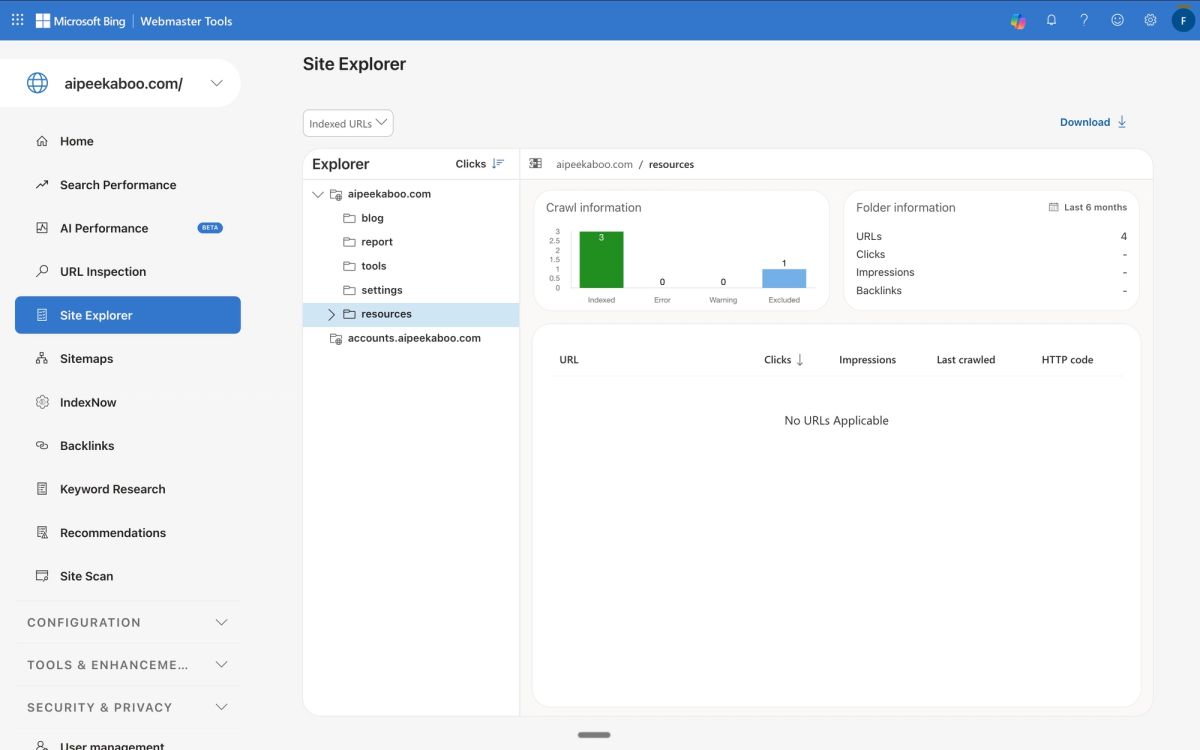Click the Last crawled column header
The width and height of the screenshot is (1200, 750).
click(x=966, y=360)
